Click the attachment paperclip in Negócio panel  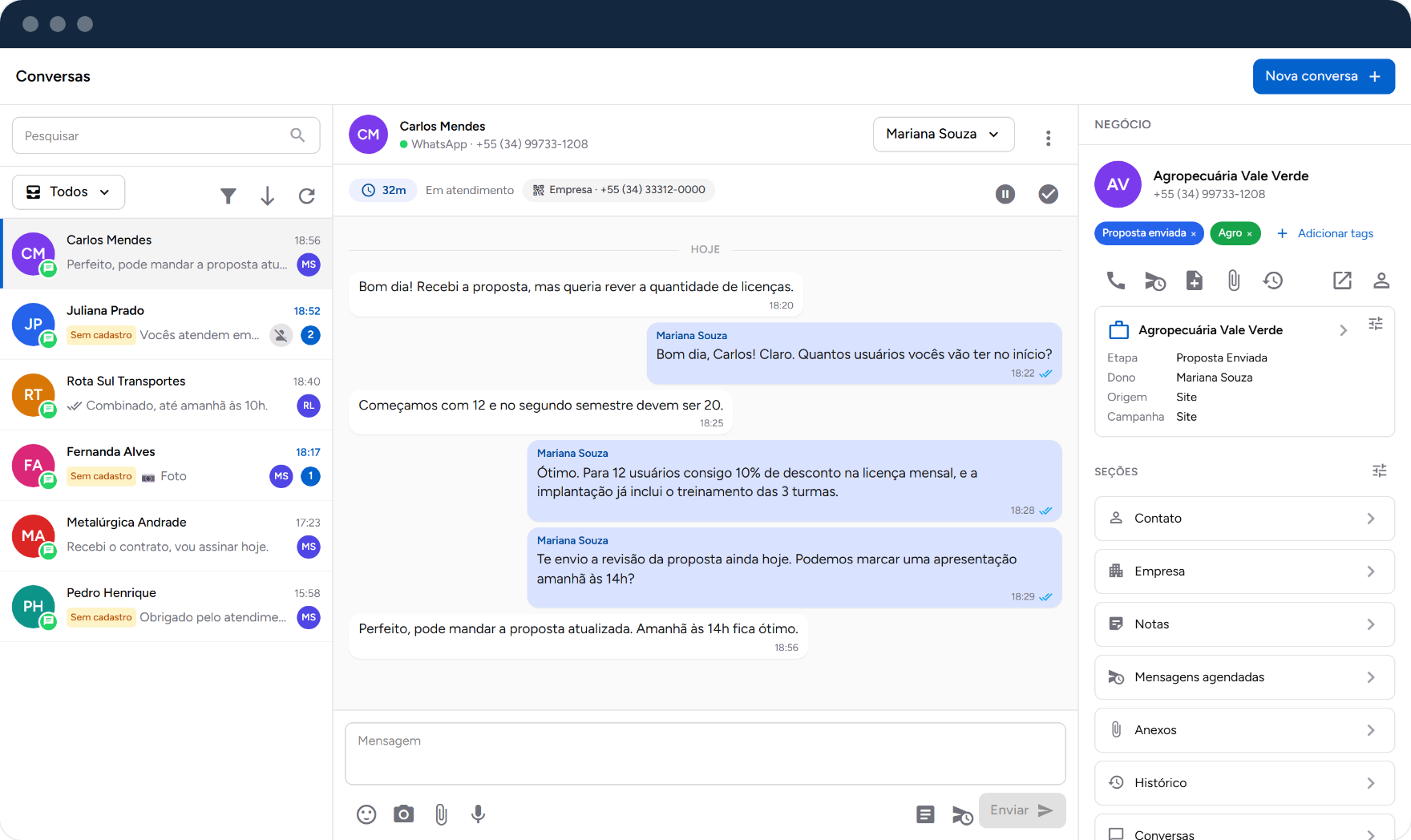coord(1234,281)
